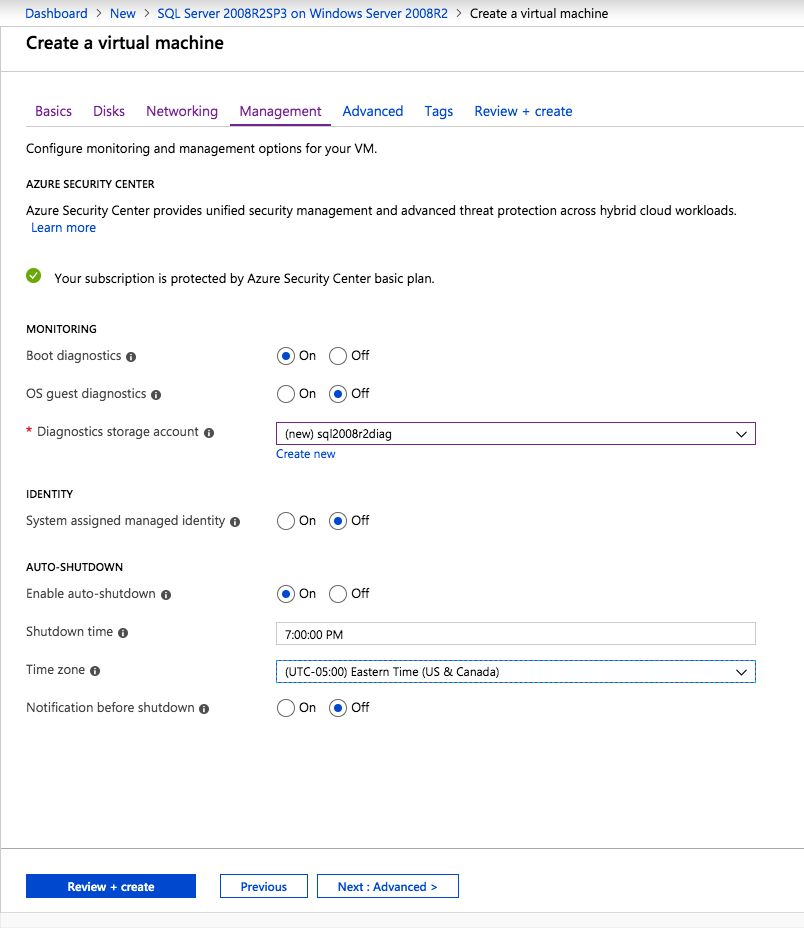The height and width of the screenshot is (928, 804).
Task: Expand the Time zone dropdown
Action: coord(515,672)
